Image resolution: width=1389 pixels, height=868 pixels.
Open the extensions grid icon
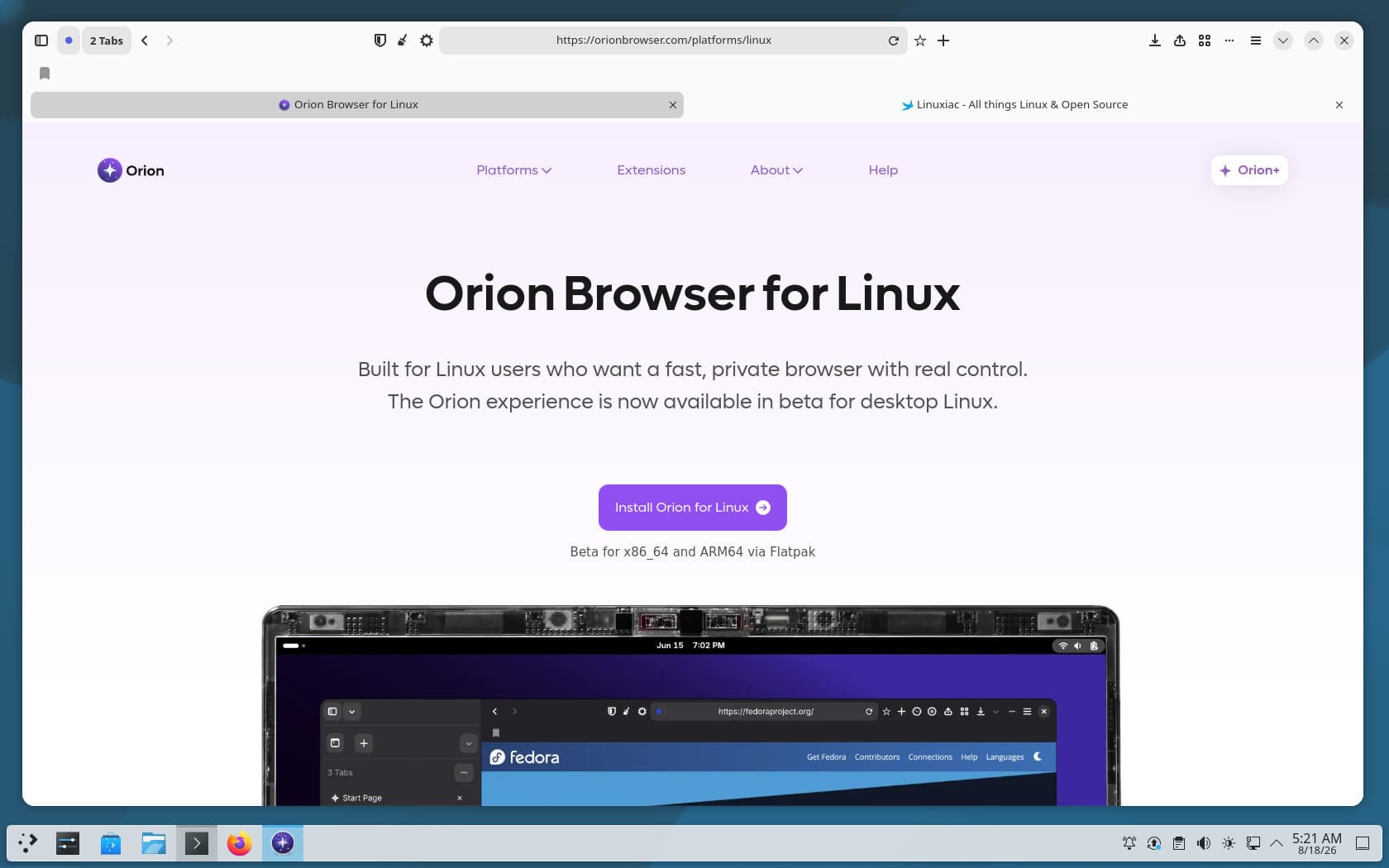coord(1205,41)
